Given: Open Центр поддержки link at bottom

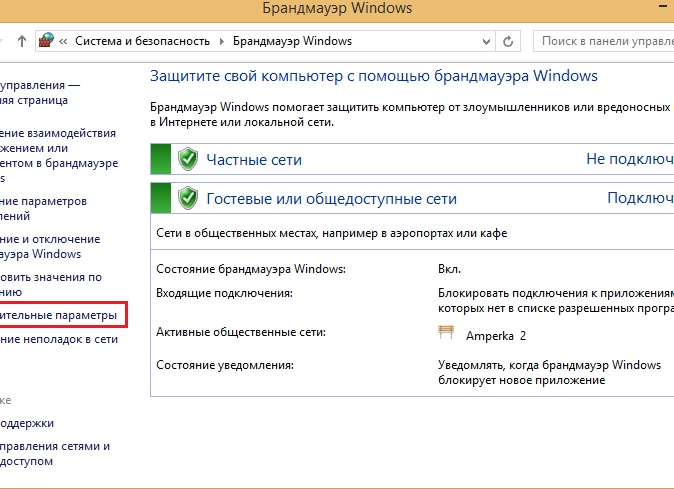Looking at the screenshot, I should tap(27, 423).
